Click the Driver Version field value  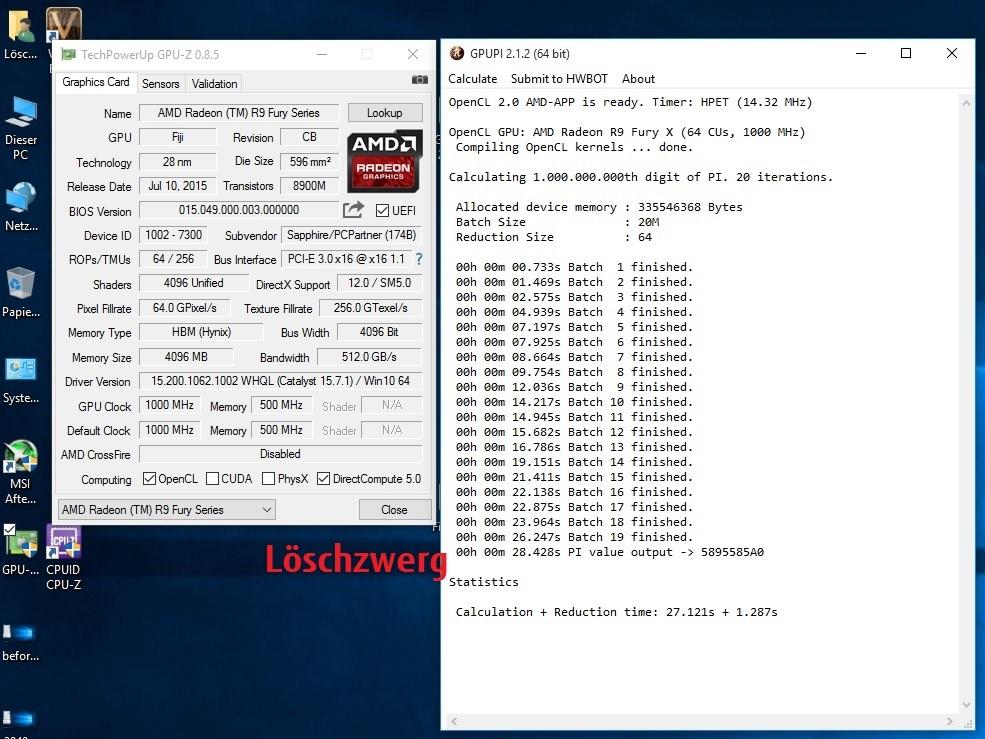coord(280,381)
